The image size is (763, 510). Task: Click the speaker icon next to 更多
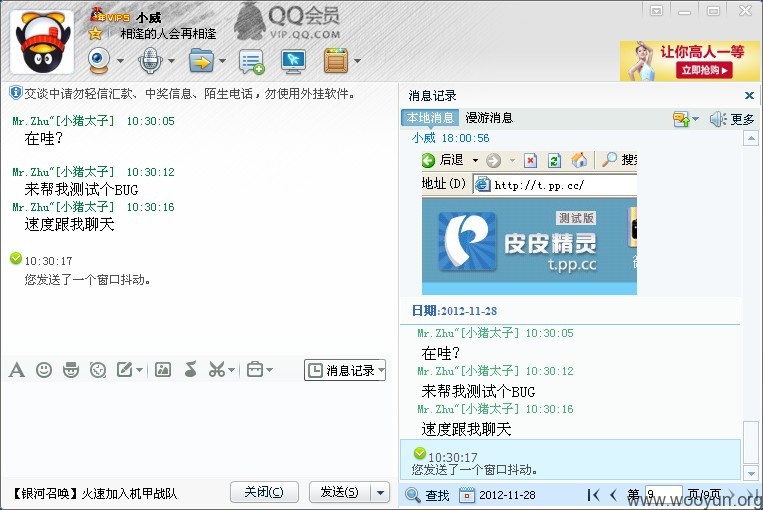click(718, 119)
